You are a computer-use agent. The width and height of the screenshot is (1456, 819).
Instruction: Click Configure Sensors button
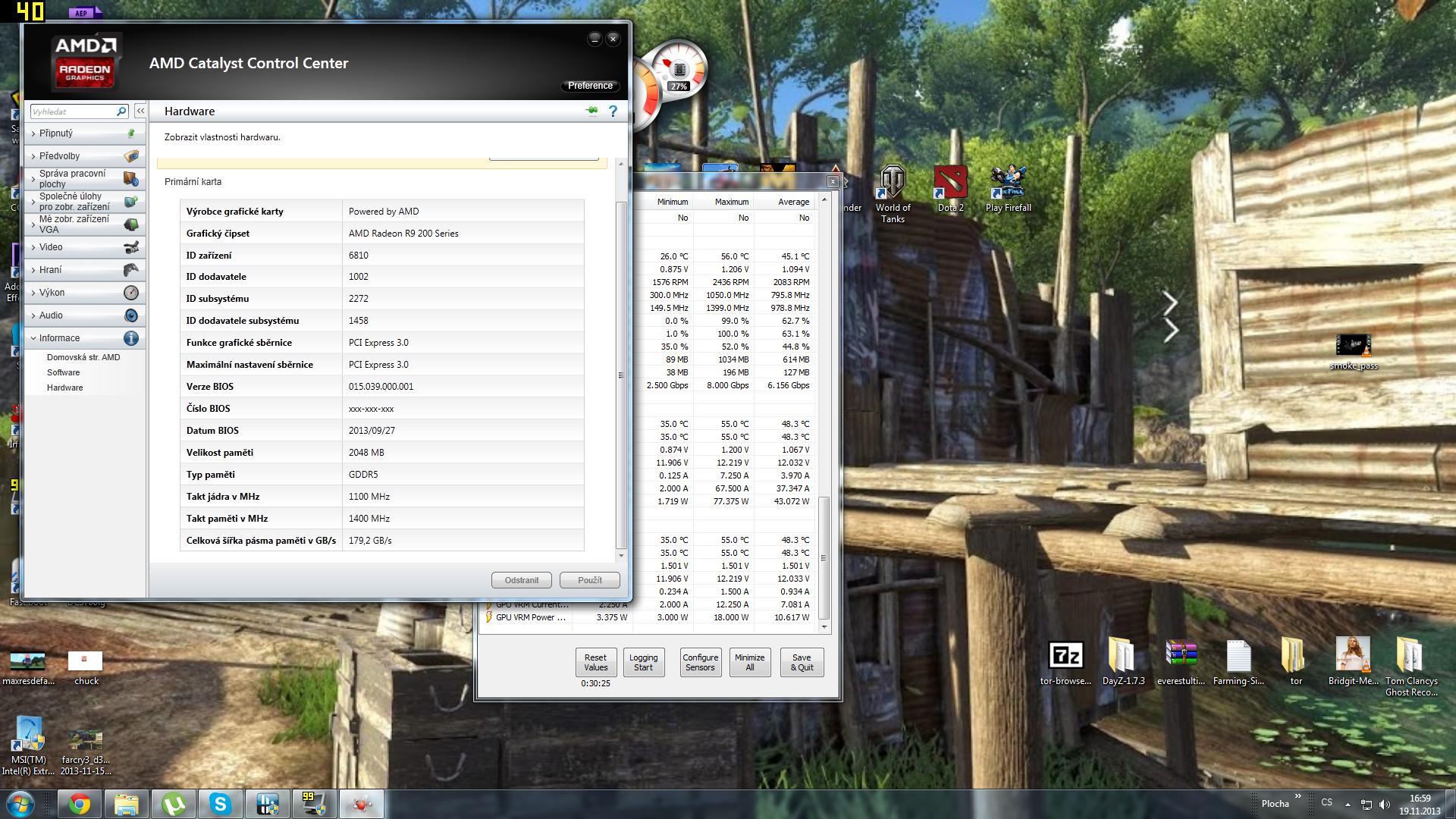point(700,663)
